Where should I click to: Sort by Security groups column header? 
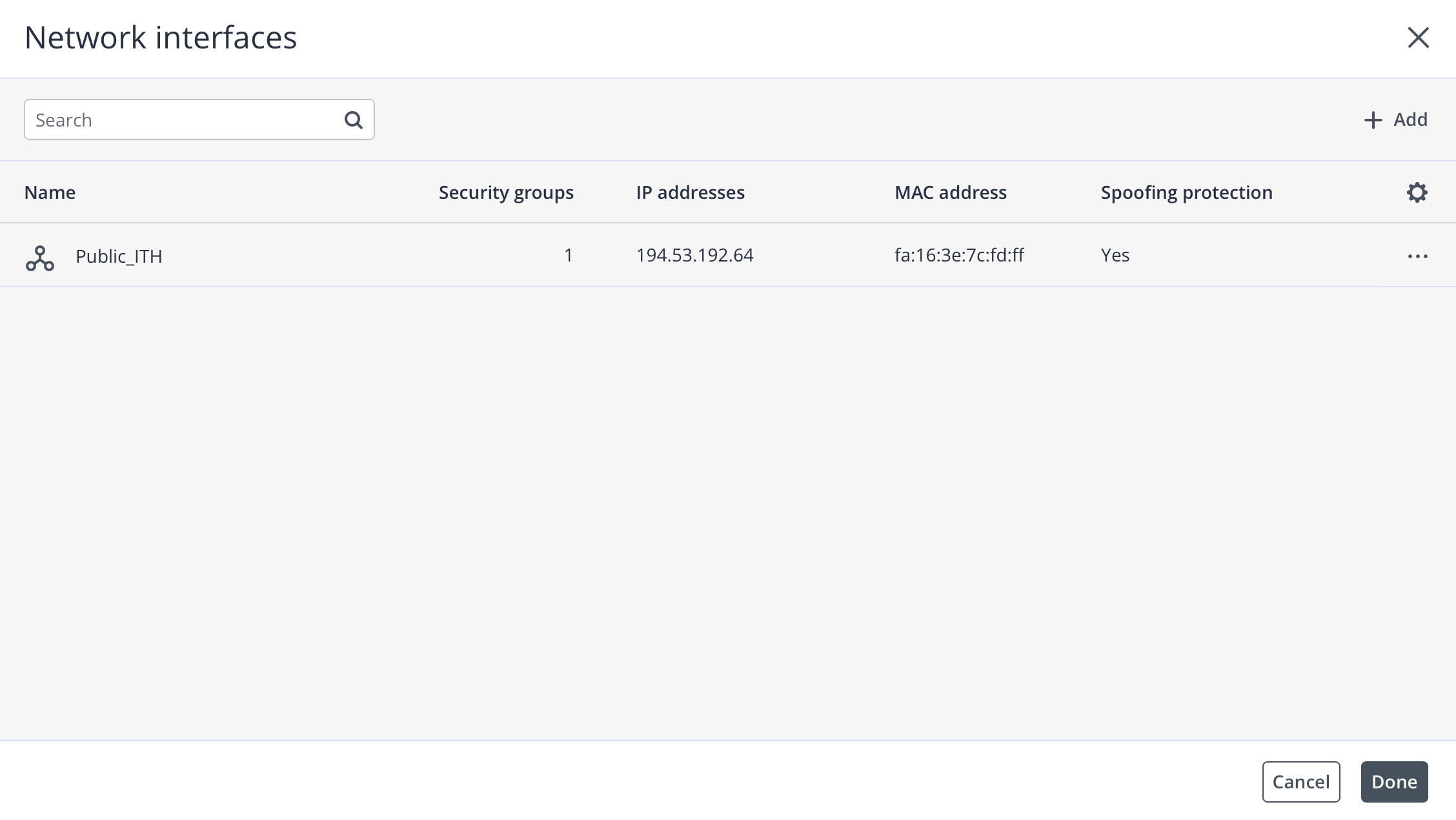tap(505, 192)
